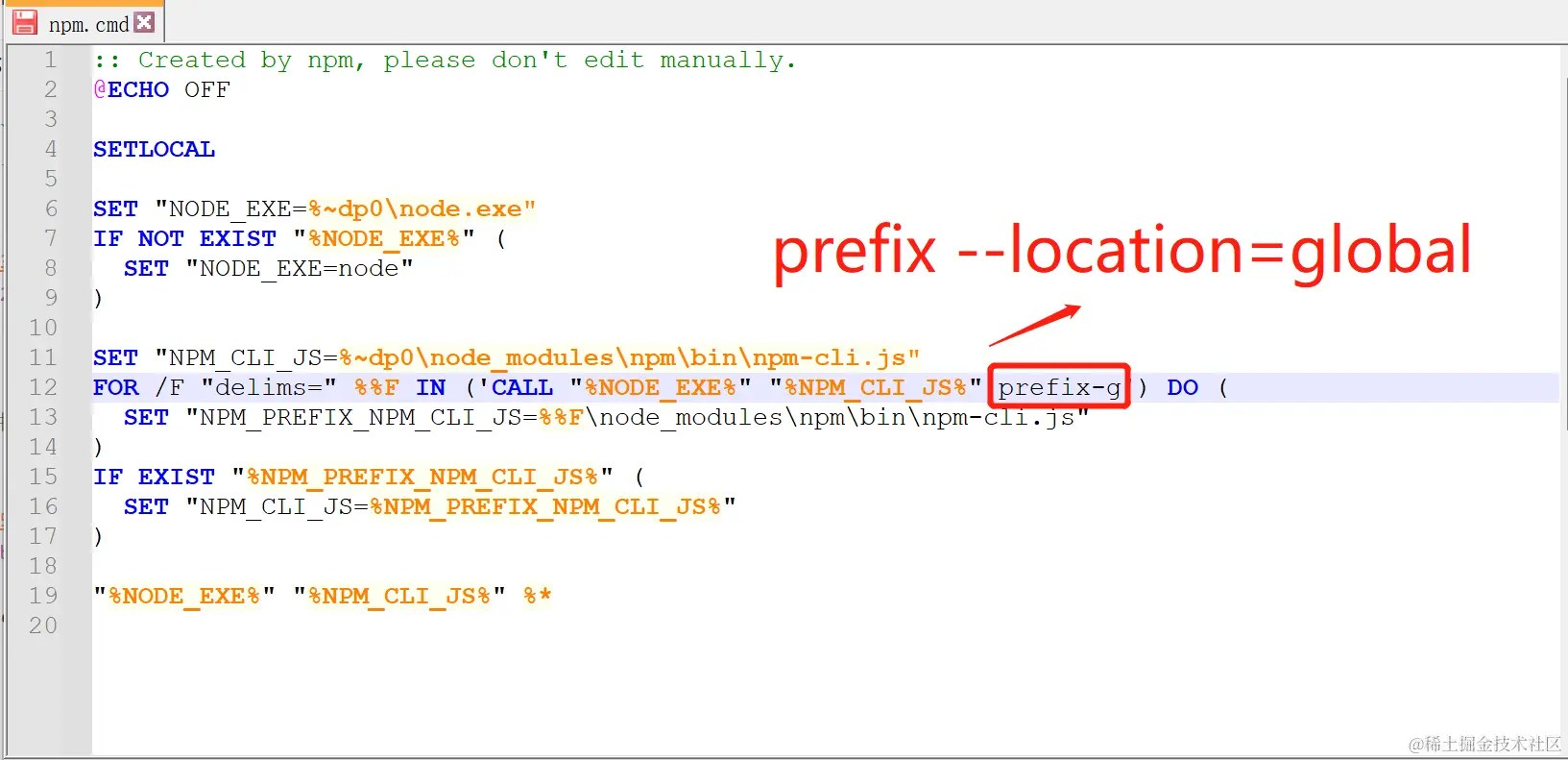Click %NPM_PREFIX_NPM_CLI_JS% variable on line 15
This screenshot has width=1568, height=760.
tap(422, 477)
